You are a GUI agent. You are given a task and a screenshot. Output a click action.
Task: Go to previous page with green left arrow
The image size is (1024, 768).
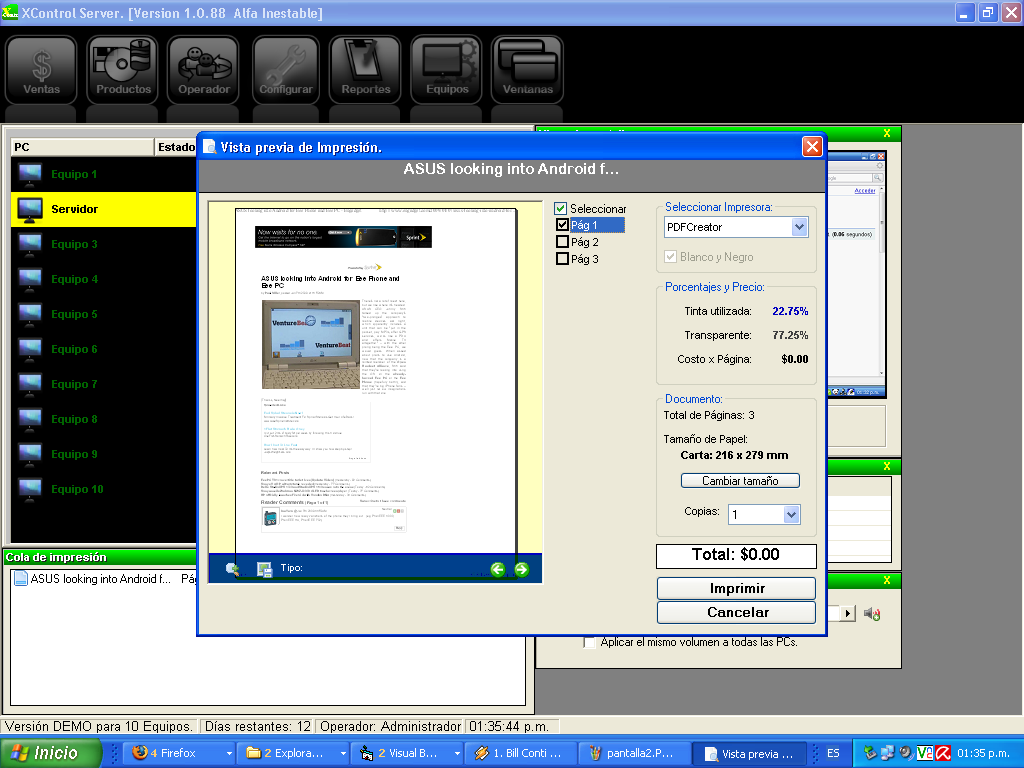point(498,569)
